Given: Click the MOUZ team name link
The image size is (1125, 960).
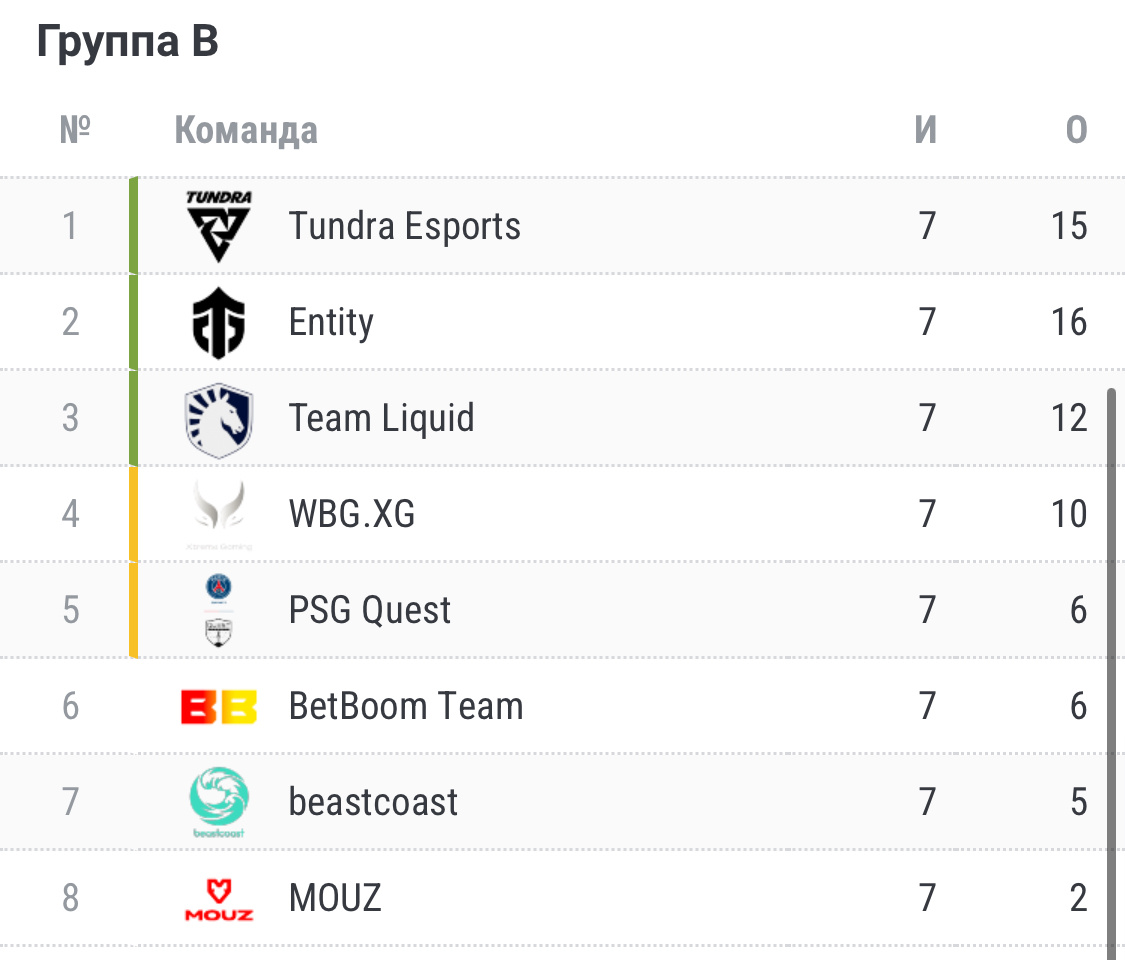Looking at the screenshot, I should point(335,897).
